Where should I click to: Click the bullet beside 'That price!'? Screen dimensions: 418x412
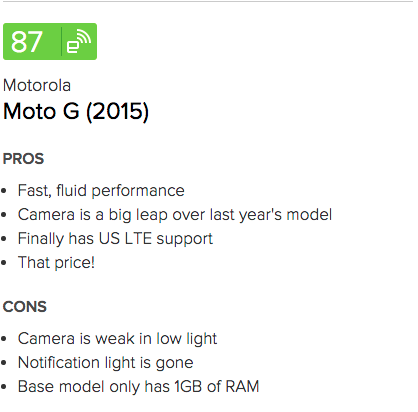pyautogui.click(x=4, y=263)
